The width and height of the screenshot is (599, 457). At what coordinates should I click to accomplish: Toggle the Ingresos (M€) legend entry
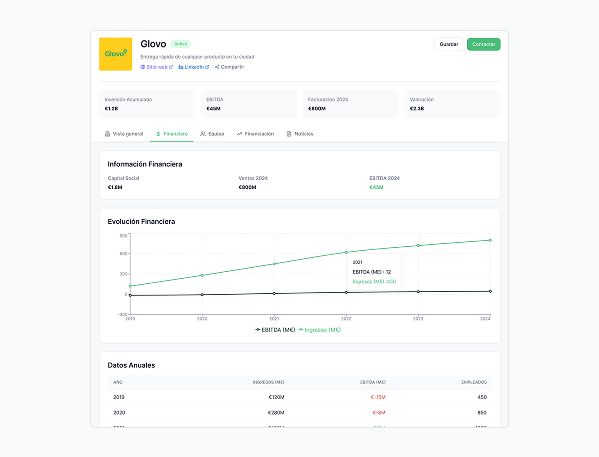pyautogui.click(x=319, y=330)
